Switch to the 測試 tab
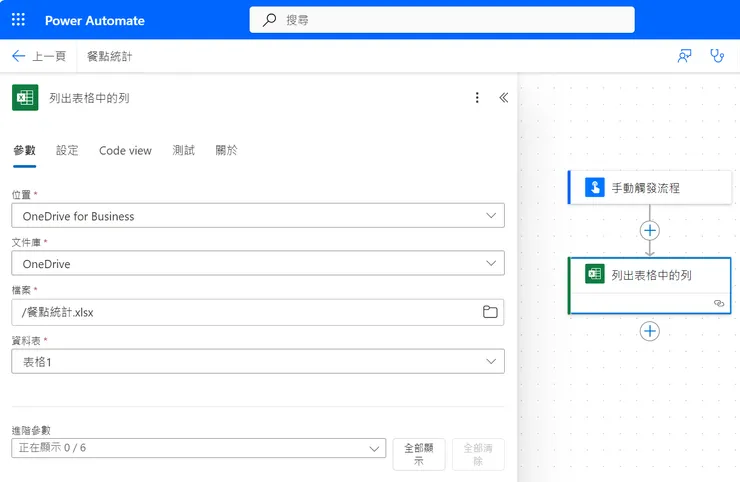Image resolution: width=740 pixels, height=482 pixels. pyautogui.click(x=184, y=151)
